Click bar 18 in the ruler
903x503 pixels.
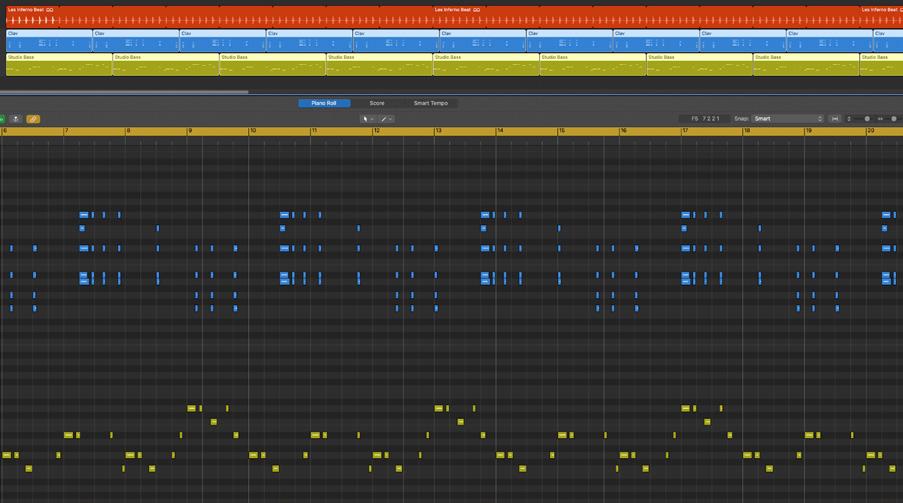pos(747,131)
